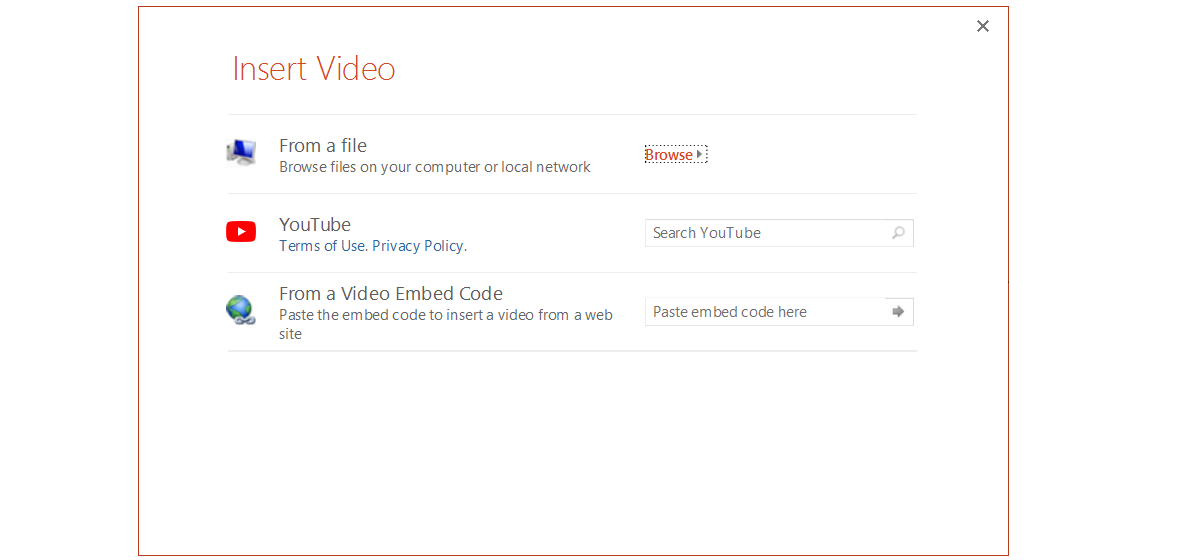Click the text Browse files on your computer
Viewport: 1200px width, 560px height.
point(435,167)
